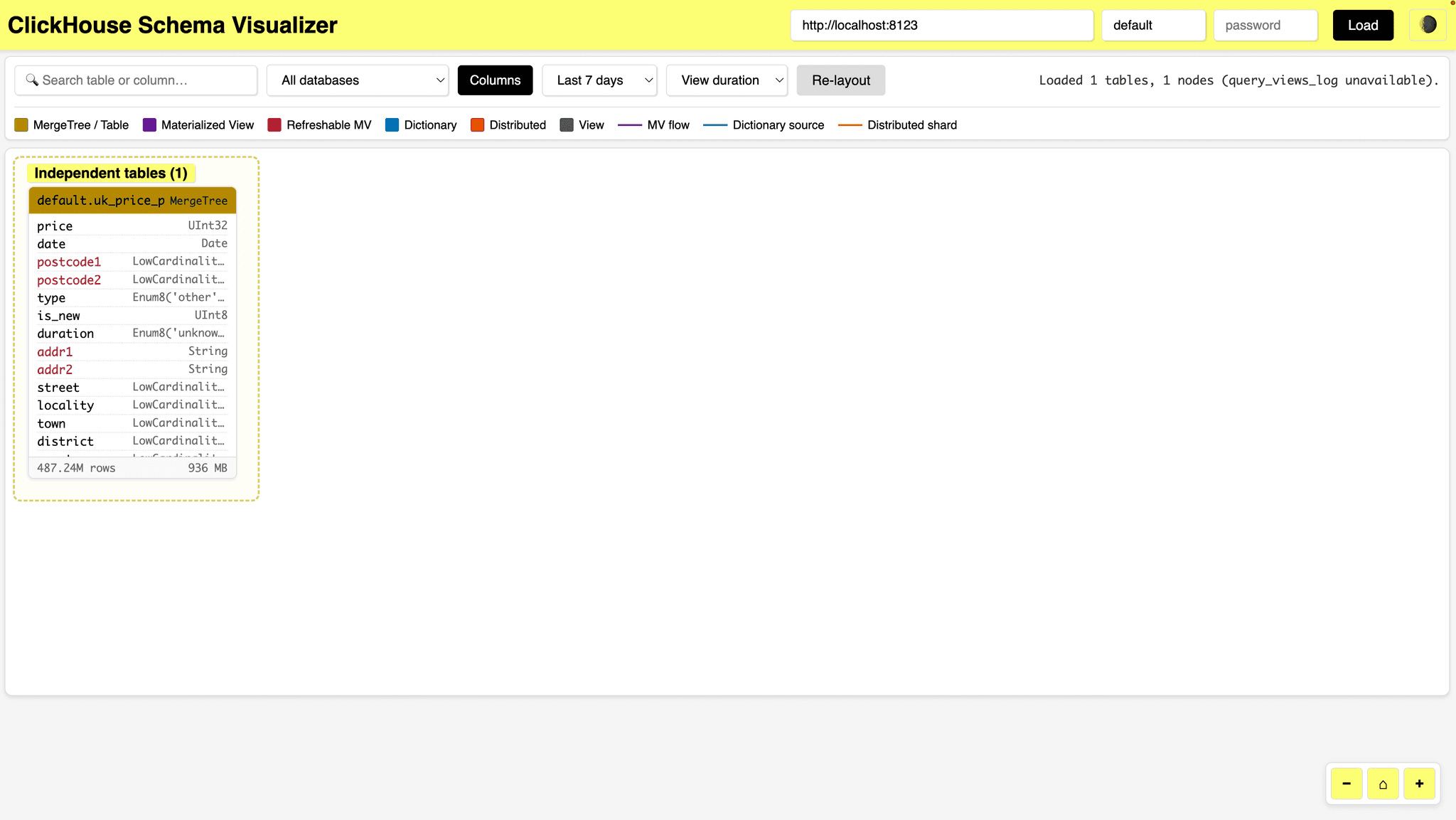Image resolution: width=1456 pixels, height=820 pixels.
Task: Click the Materialized View legend swatch
Action: [x=149, y=125]
